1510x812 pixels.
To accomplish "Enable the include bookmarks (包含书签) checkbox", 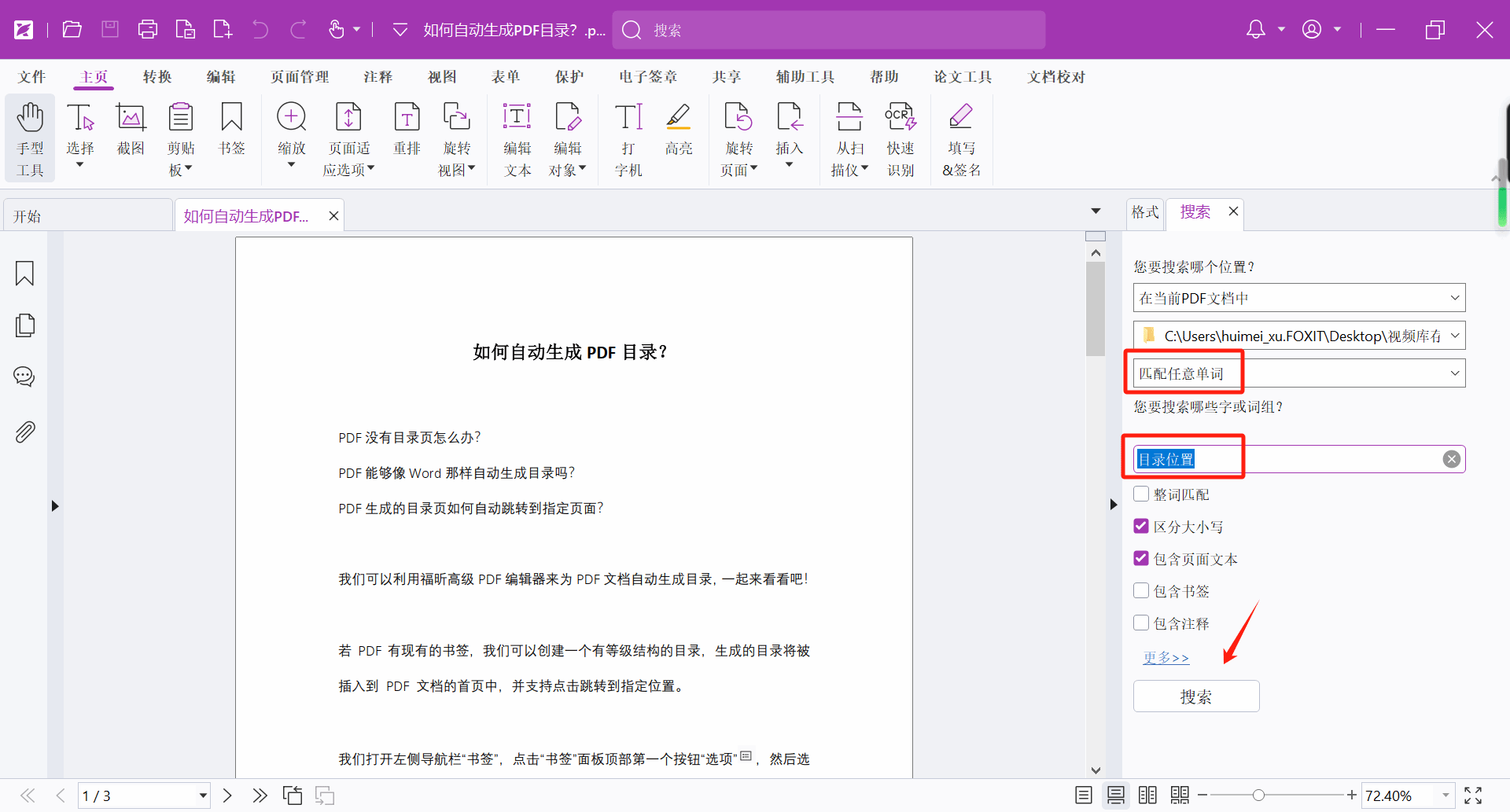I will point(1141,591).
